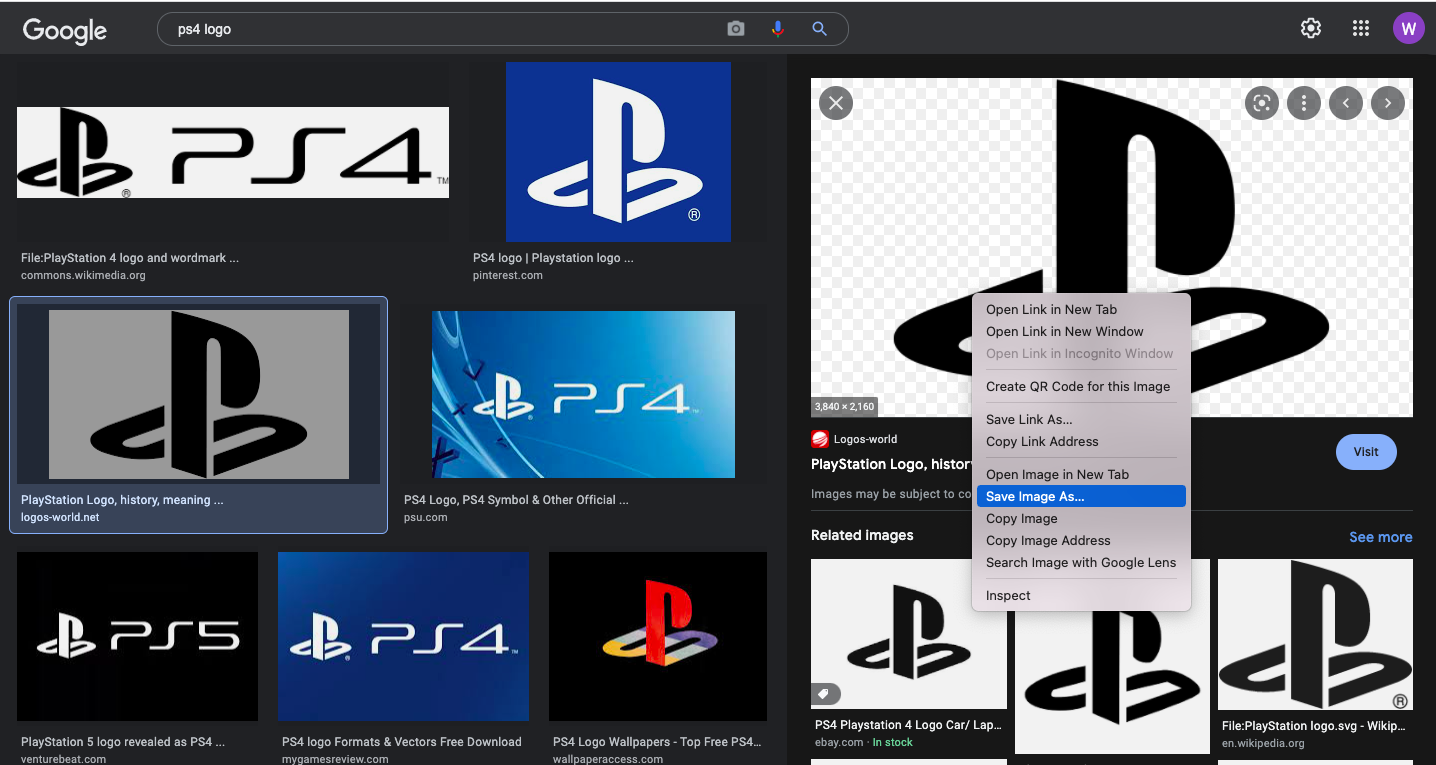
Task: Open the classic color PlayStation logo thumbnail
Action: click(x=658, y=636)
